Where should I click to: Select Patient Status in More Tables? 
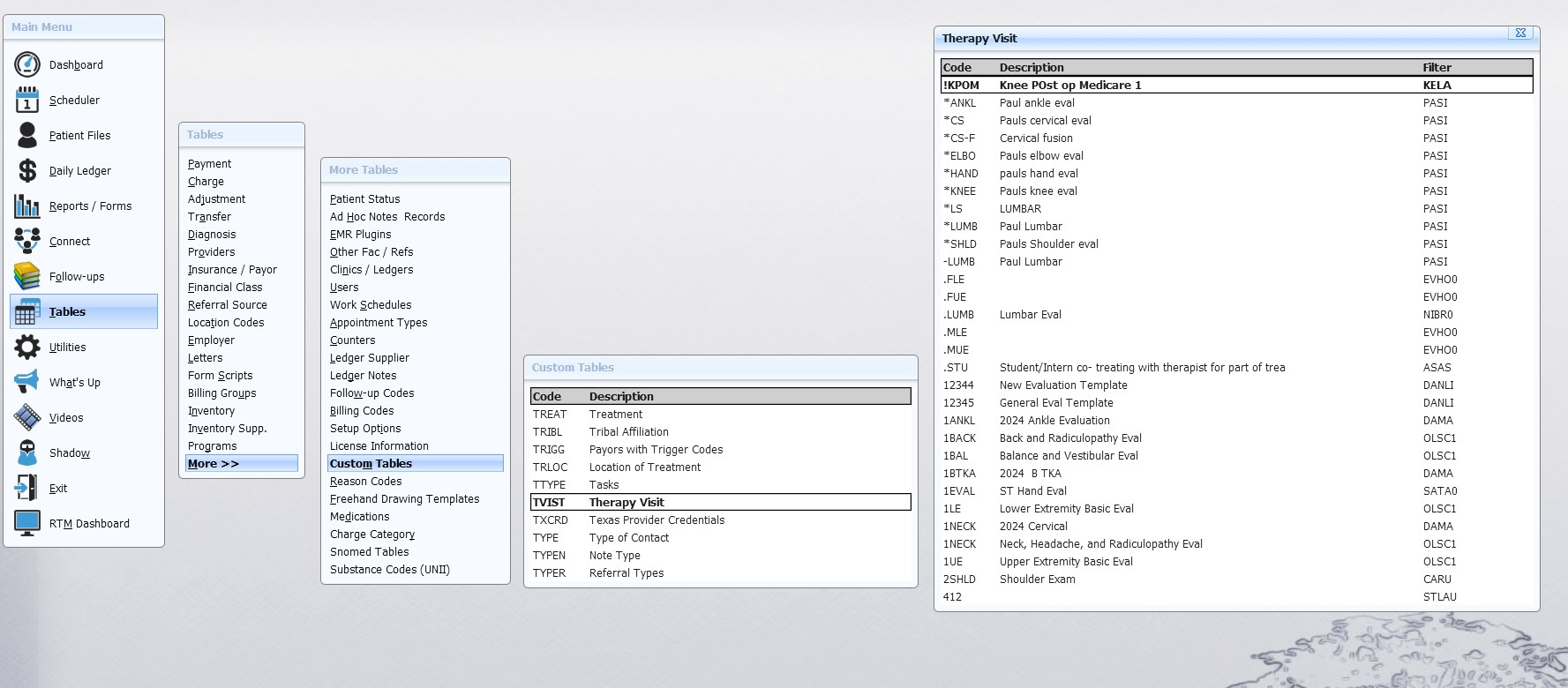click(365, 199)
